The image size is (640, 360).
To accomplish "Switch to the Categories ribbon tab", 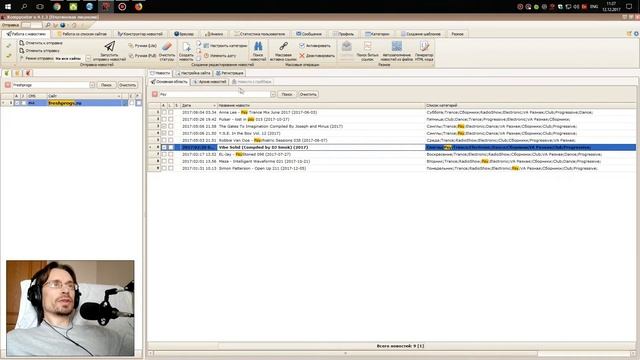I will [x=377, y=34].
